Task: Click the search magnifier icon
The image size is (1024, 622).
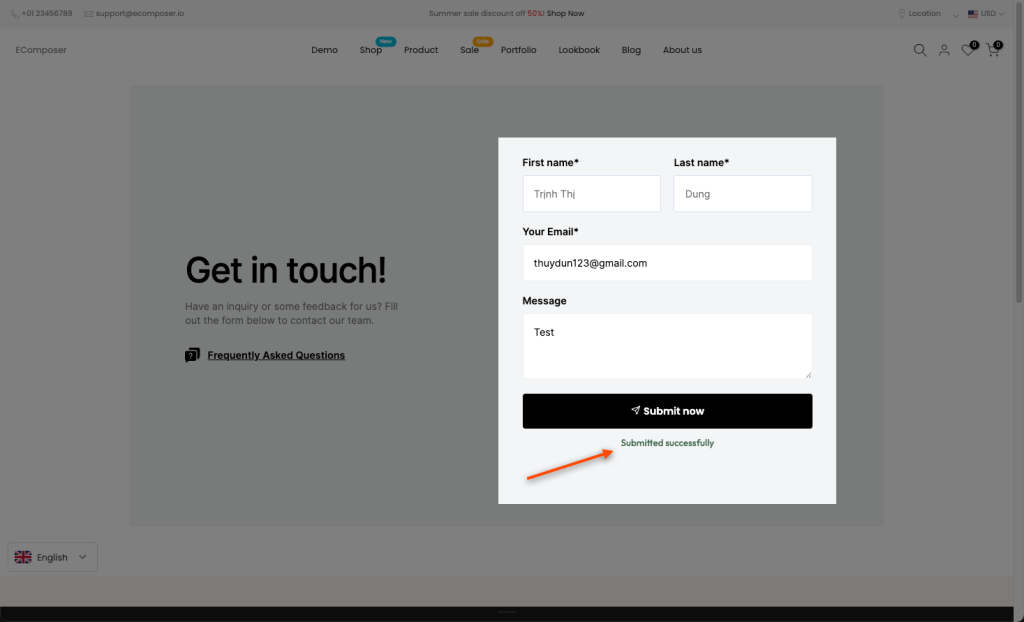Action: click(920, 50)
